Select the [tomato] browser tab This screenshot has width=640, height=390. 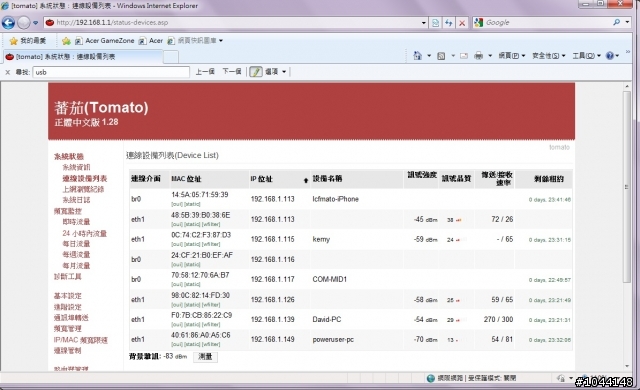point(84,57)
